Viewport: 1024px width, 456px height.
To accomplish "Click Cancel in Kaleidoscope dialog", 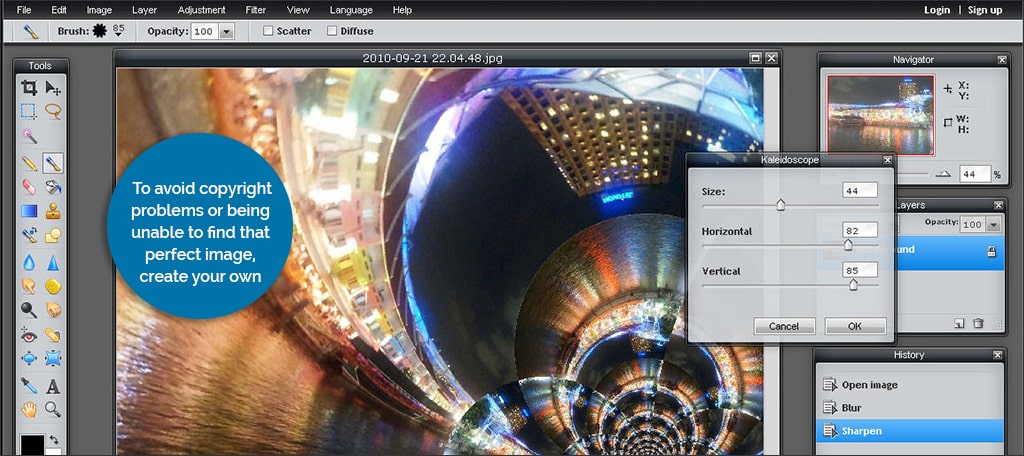I will point(784,326).
